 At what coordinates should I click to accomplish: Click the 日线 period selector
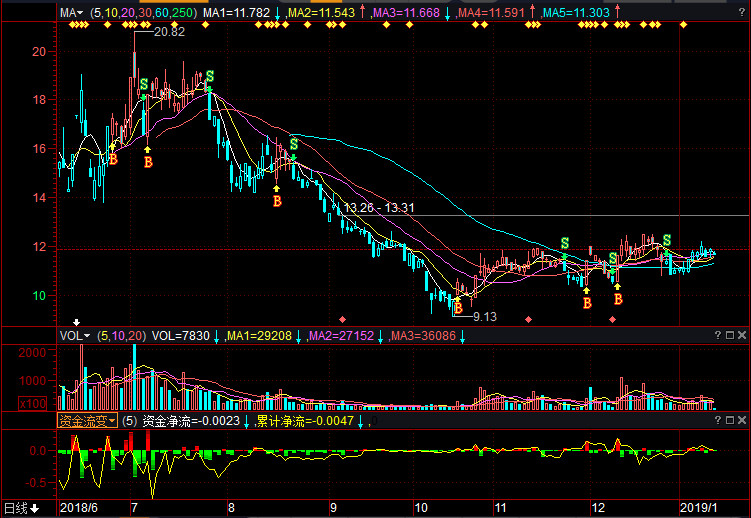[21, 508]
